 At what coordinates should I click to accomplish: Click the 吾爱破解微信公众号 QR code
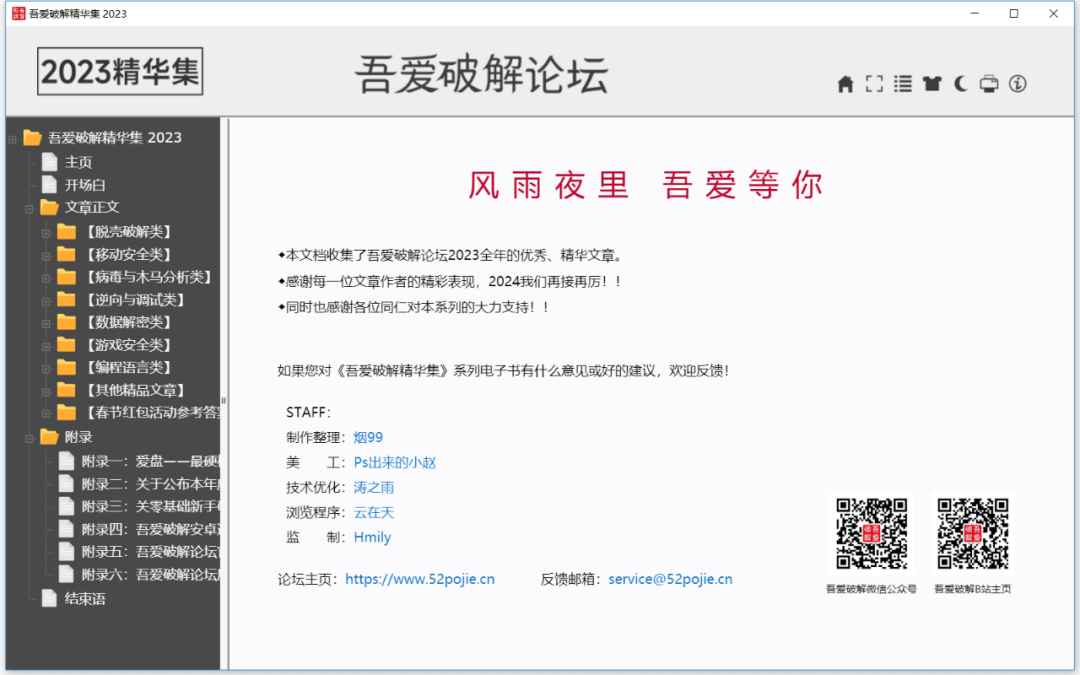tap(871, 534)
